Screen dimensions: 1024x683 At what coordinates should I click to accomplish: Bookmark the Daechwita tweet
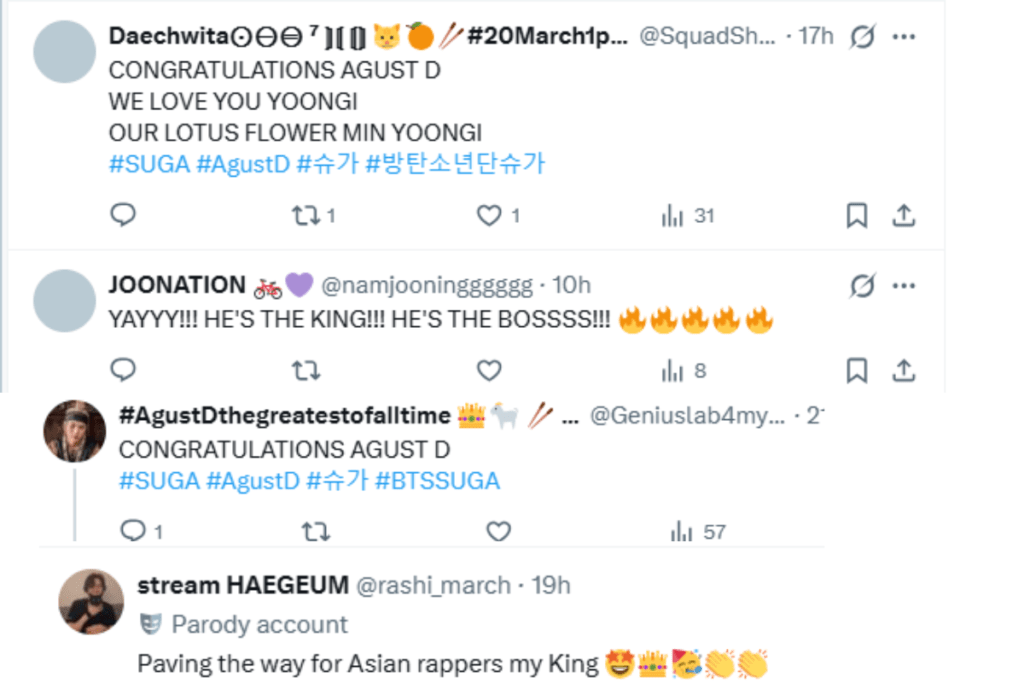click(857, 215)
